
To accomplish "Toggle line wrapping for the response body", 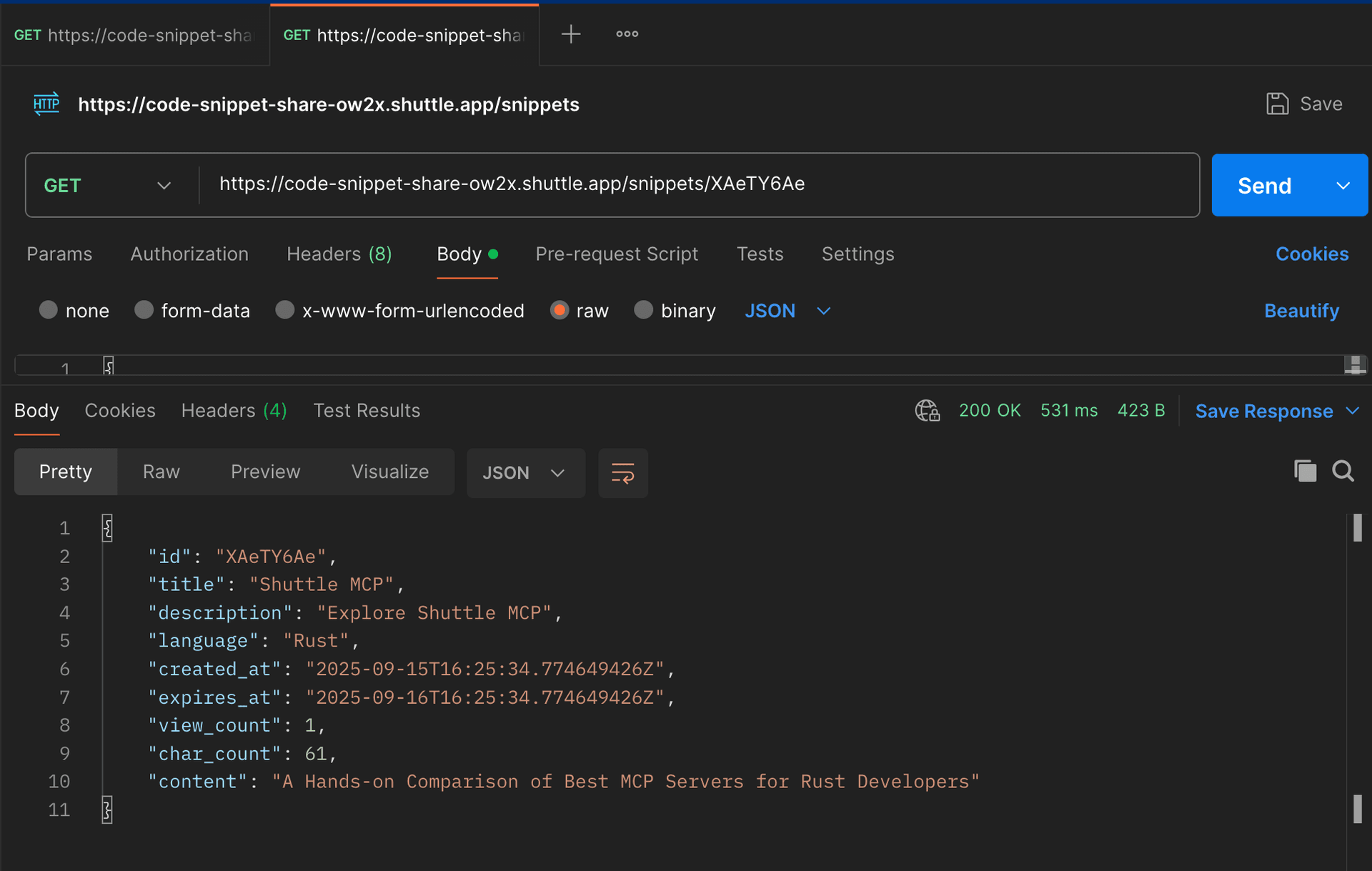I will 622,472.
